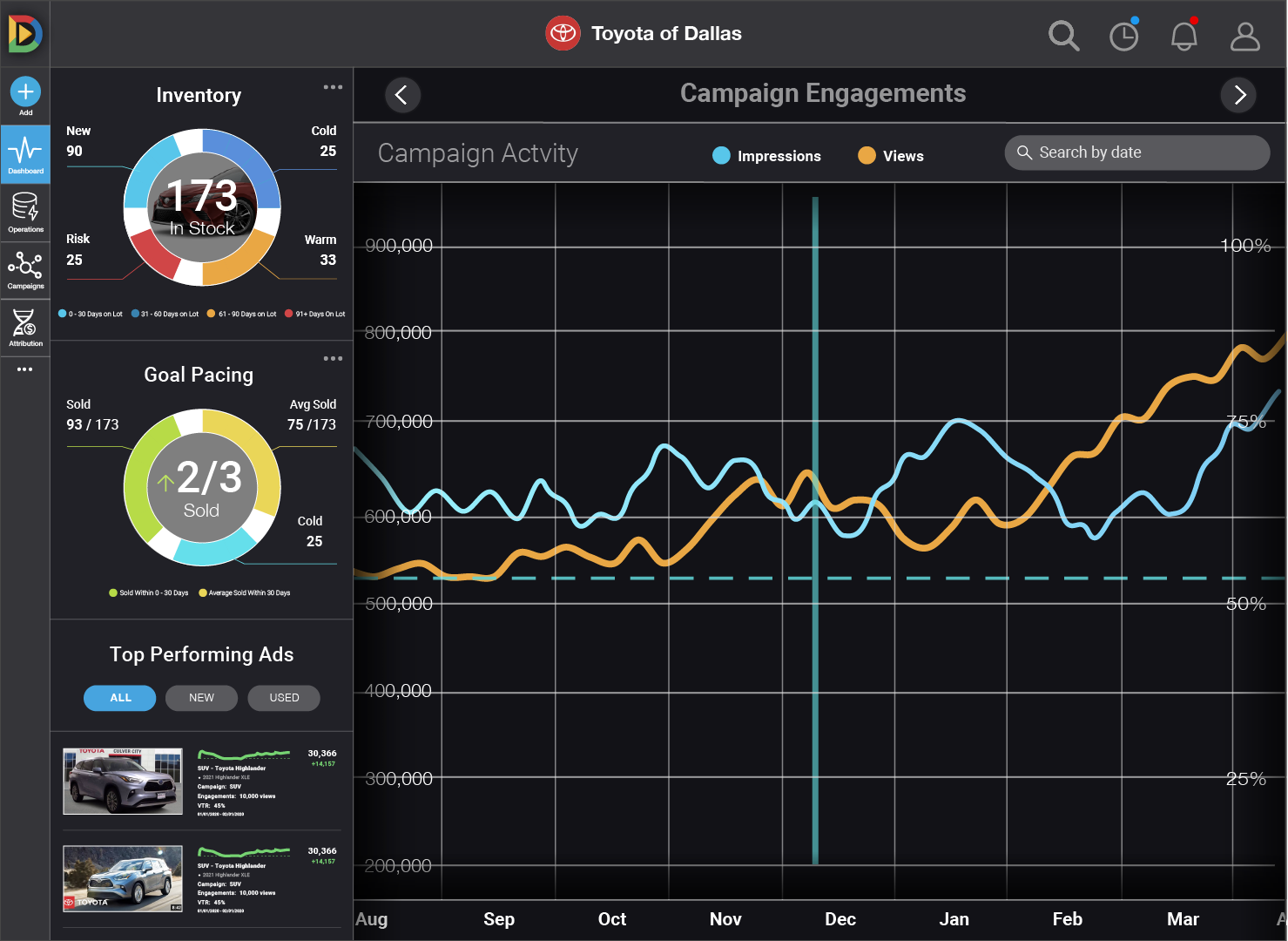Open the notifications bell icon
This screenshot has height=941, width=1288.
[1183, 36]
